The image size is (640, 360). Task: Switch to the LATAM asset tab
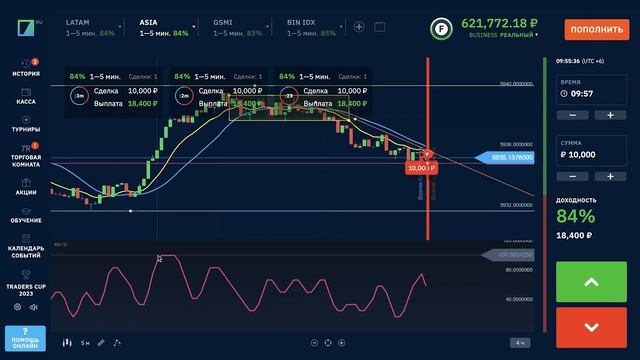(x=90, y=27)
